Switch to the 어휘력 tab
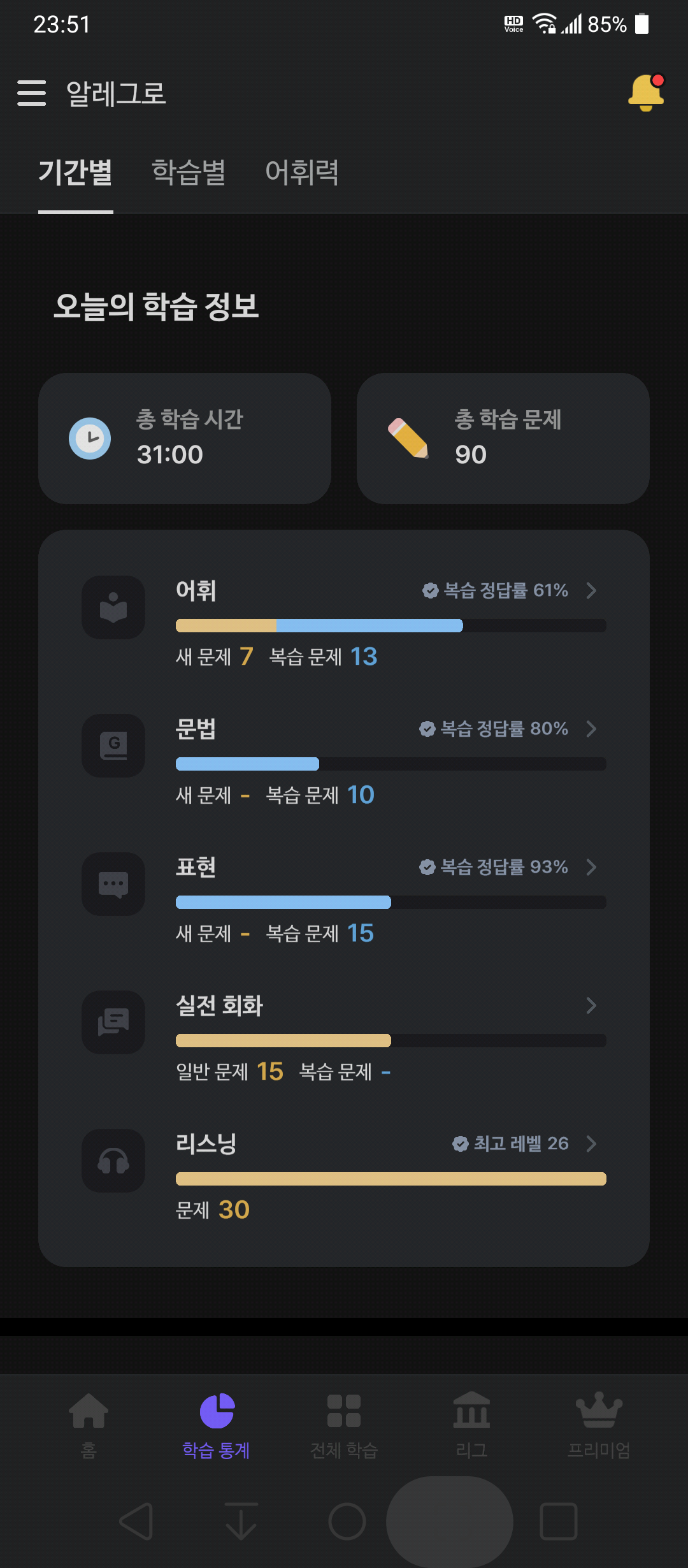Screen dimensions: 688x1568 pos(302,172)
